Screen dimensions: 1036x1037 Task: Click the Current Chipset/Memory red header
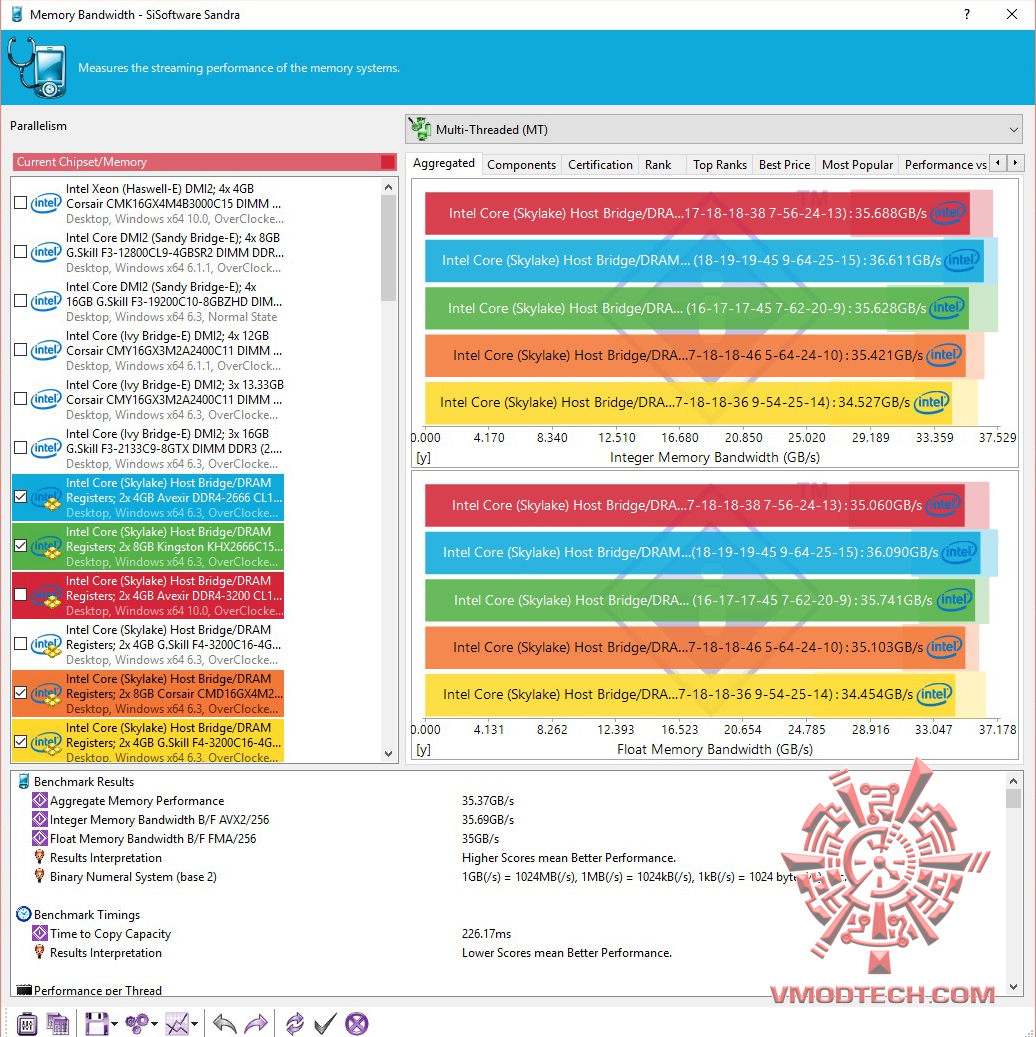204,162
